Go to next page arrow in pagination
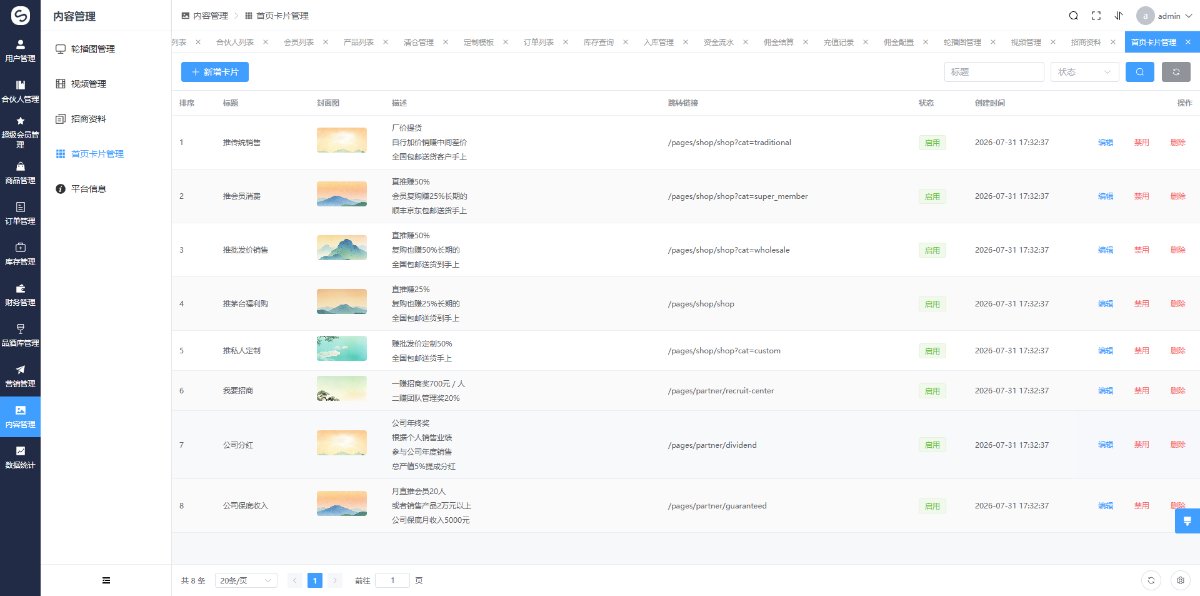This screenshot has height=596, width=1200. (x=335, y=580)
